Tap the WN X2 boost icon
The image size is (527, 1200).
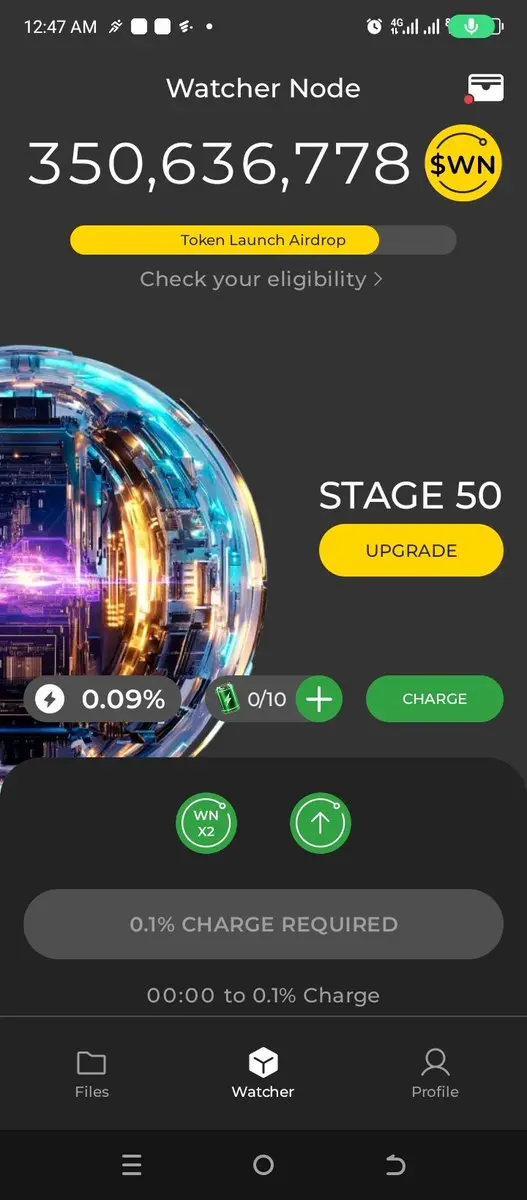coord(206,823)
